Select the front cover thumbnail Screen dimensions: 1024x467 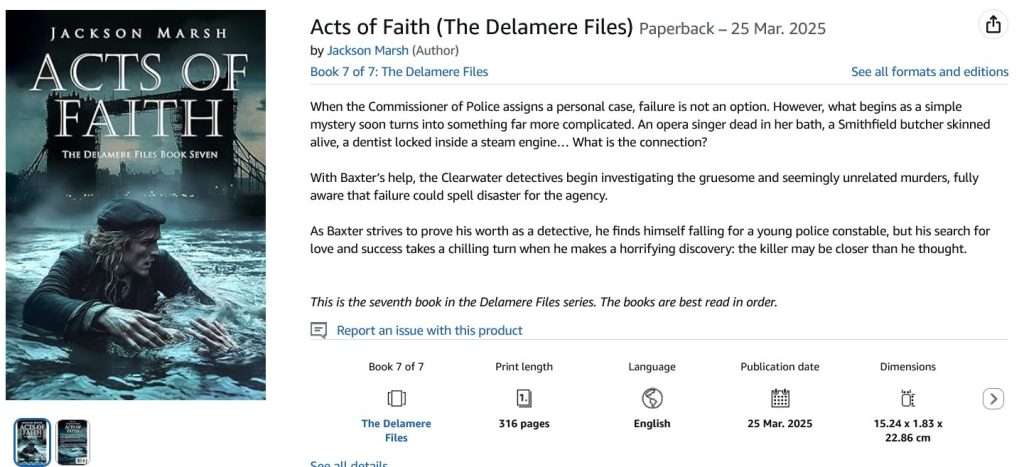tap(32, 441)
